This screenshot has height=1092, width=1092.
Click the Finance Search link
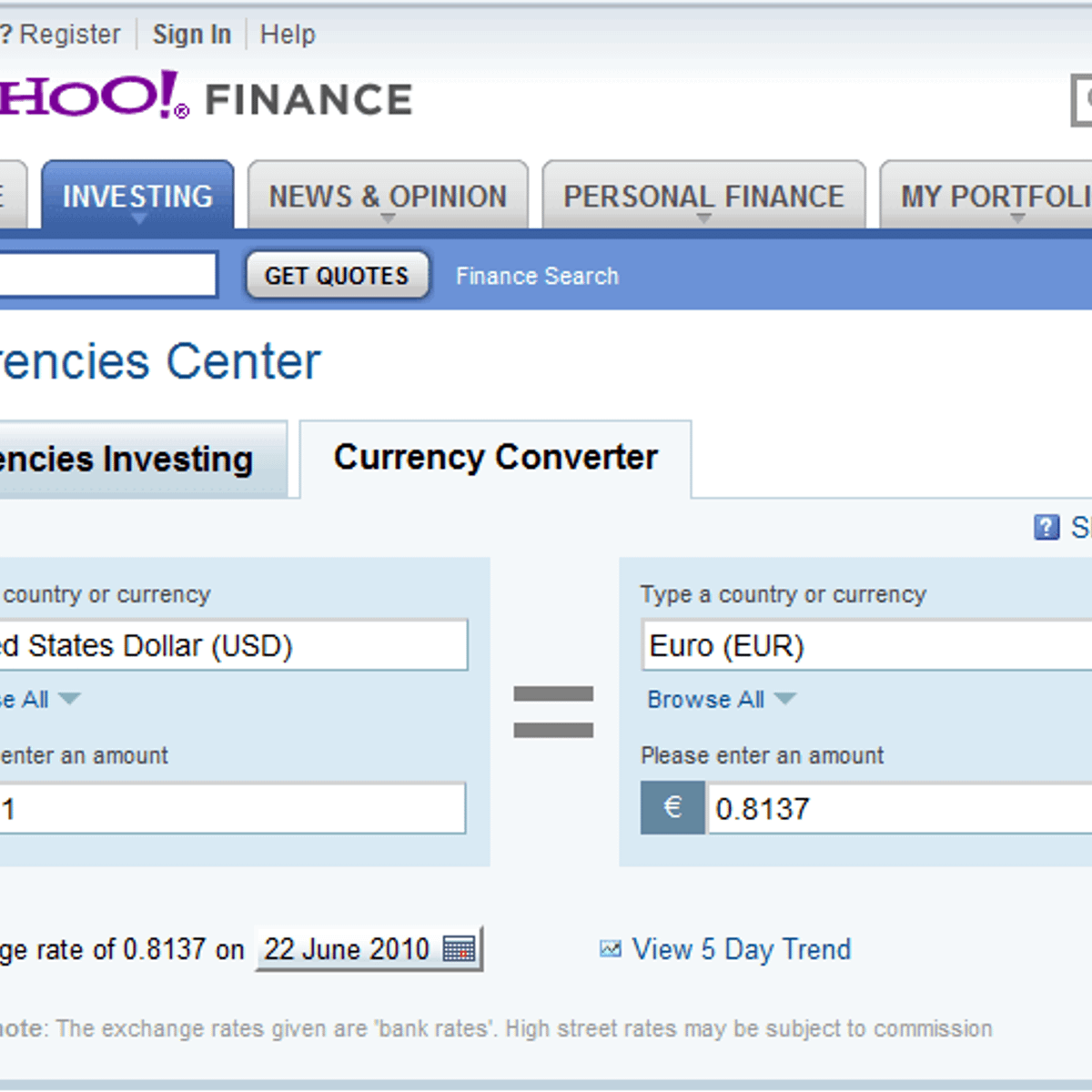pos(537,276)
